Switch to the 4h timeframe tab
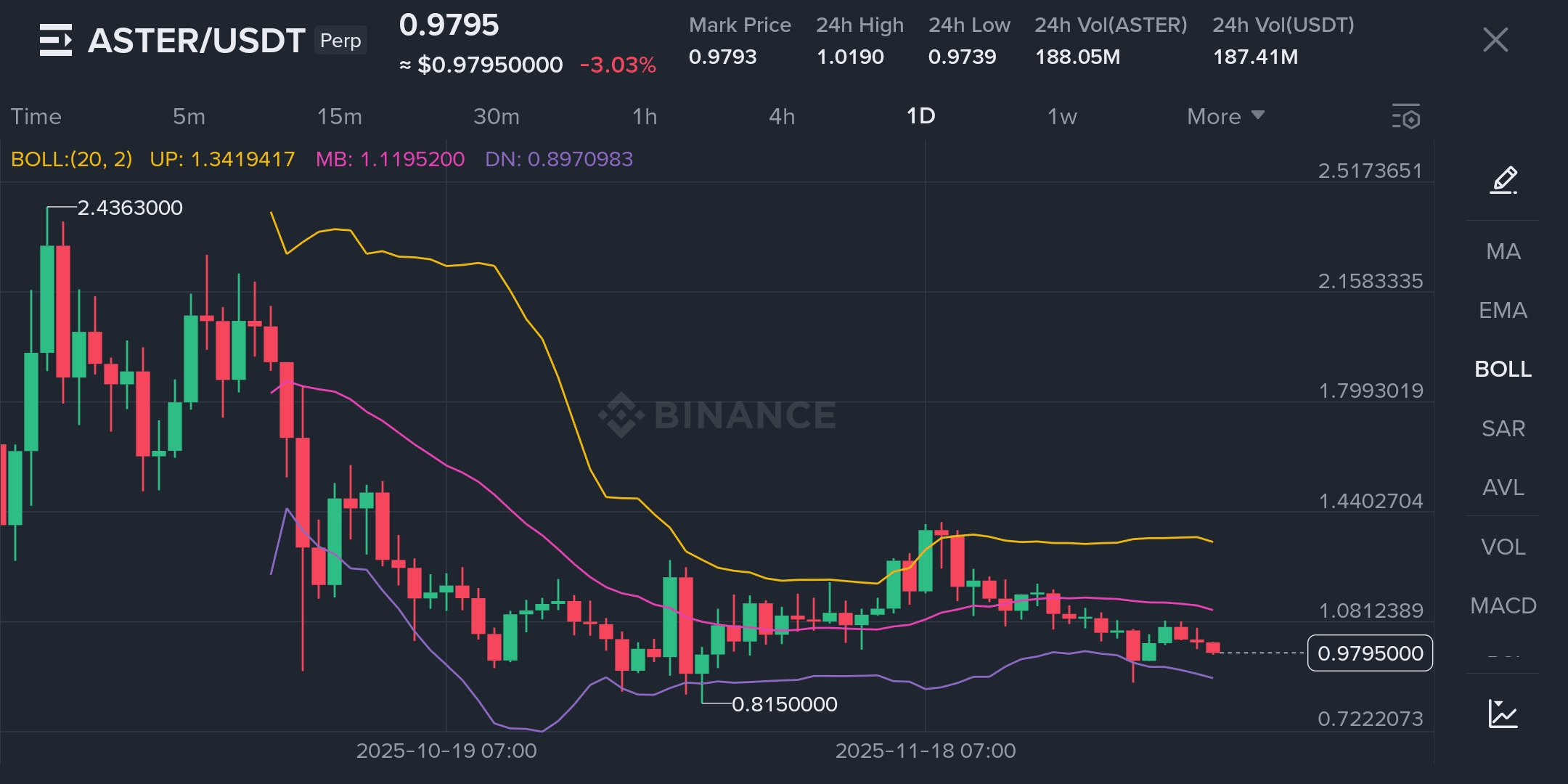This screenshot has width=1568, height=784. coord(782,116)
